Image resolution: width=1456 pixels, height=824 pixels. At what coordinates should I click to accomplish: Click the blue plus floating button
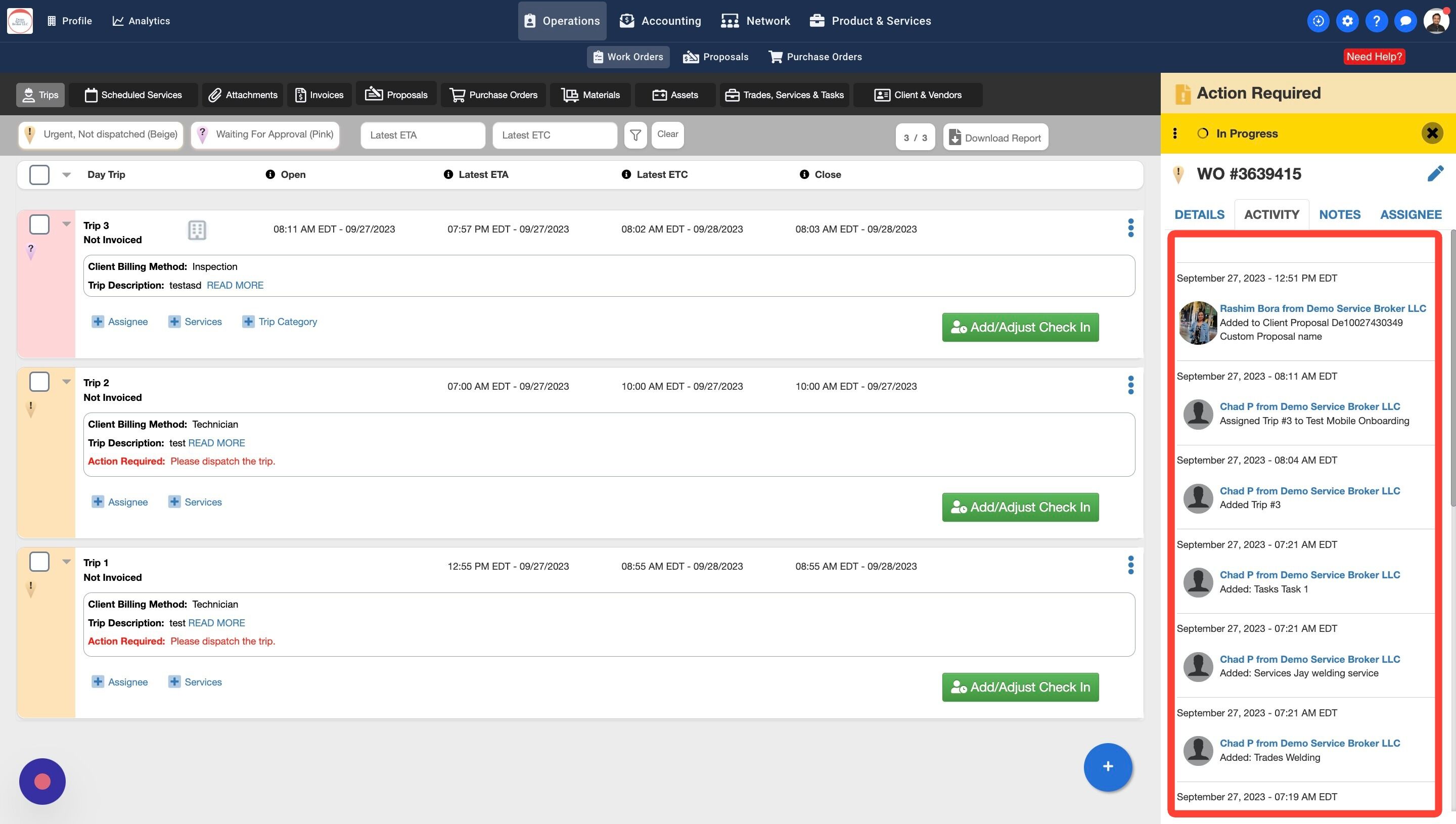click(x=1108, y=766)
